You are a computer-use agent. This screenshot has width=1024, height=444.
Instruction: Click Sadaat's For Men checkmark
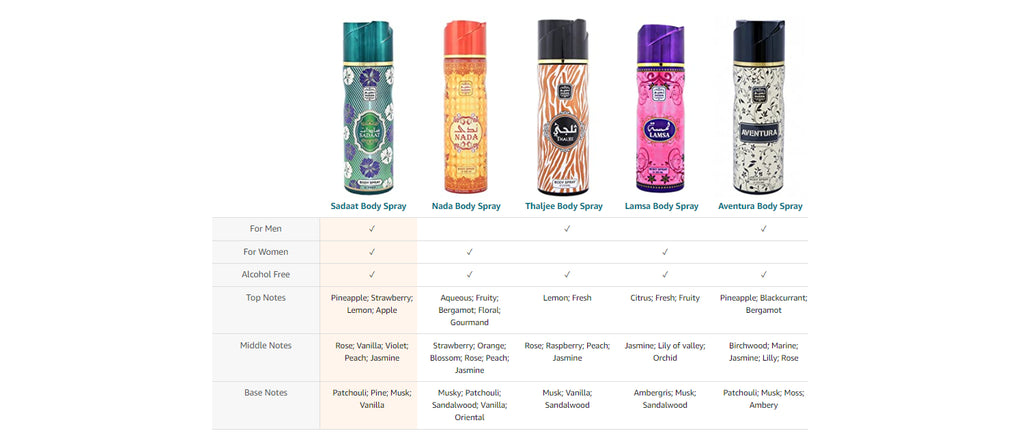pos(372,229)
